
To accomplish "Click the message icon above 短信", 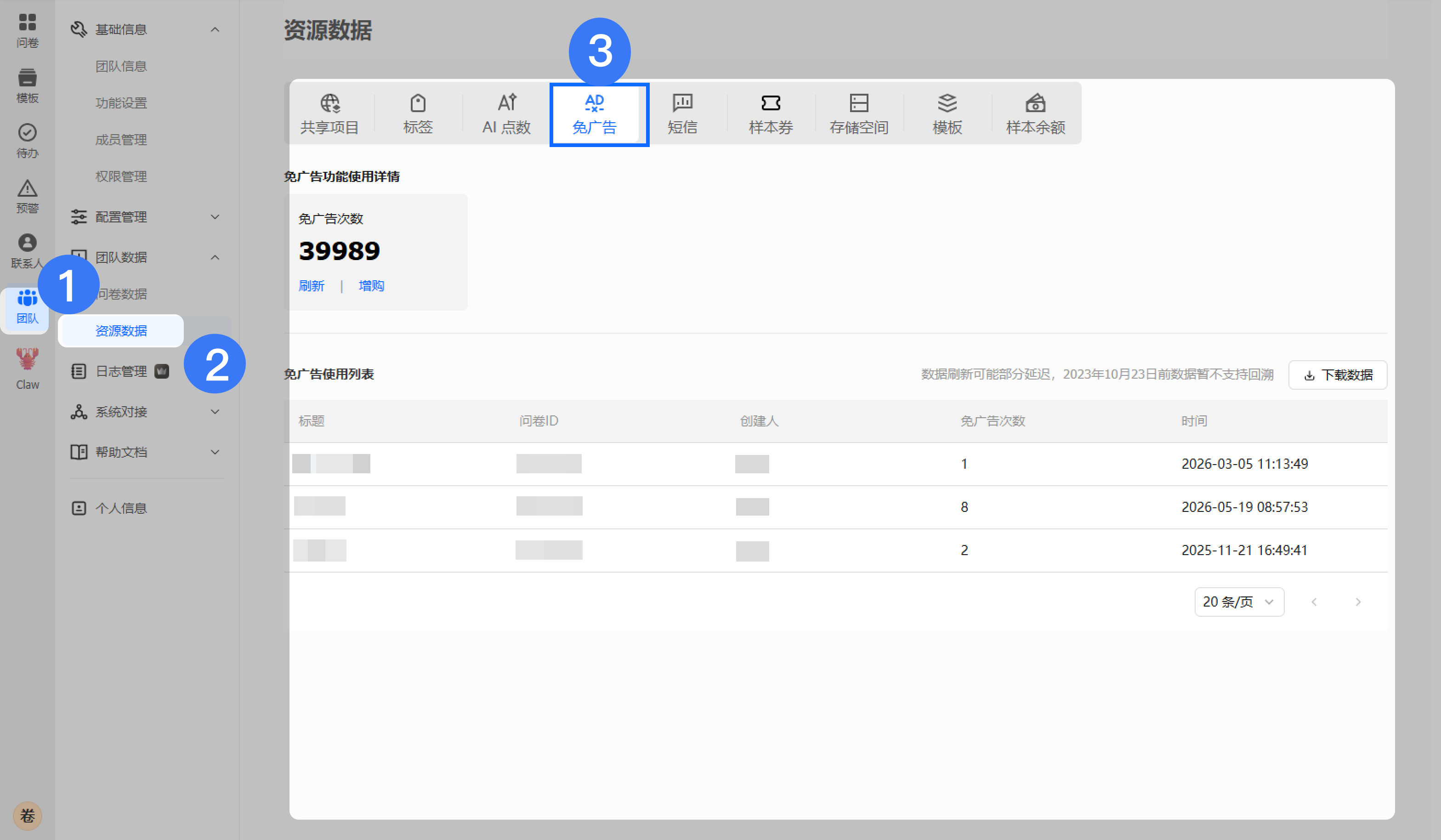I will [683, 103].
